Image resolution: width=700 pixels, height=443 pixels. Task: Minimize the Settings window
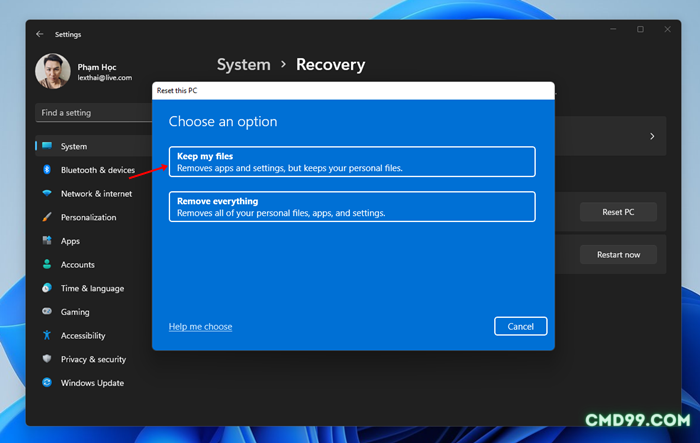click(x=613, y=29)
